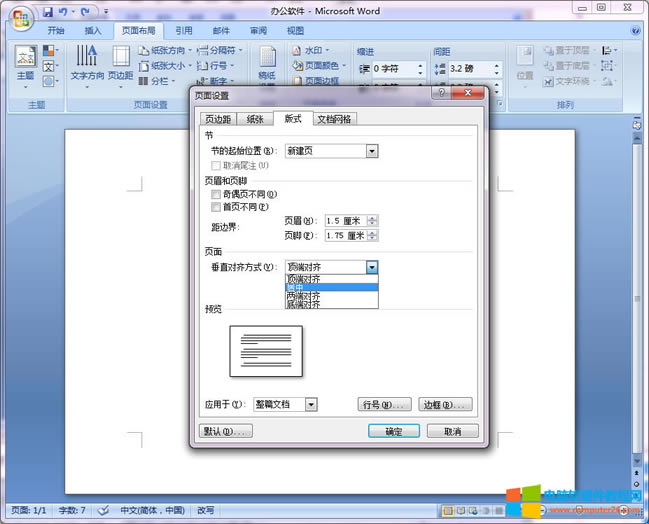Click the proofing check icon in status bar
Screen dimensions: 649x524
[x=103, y=510]
